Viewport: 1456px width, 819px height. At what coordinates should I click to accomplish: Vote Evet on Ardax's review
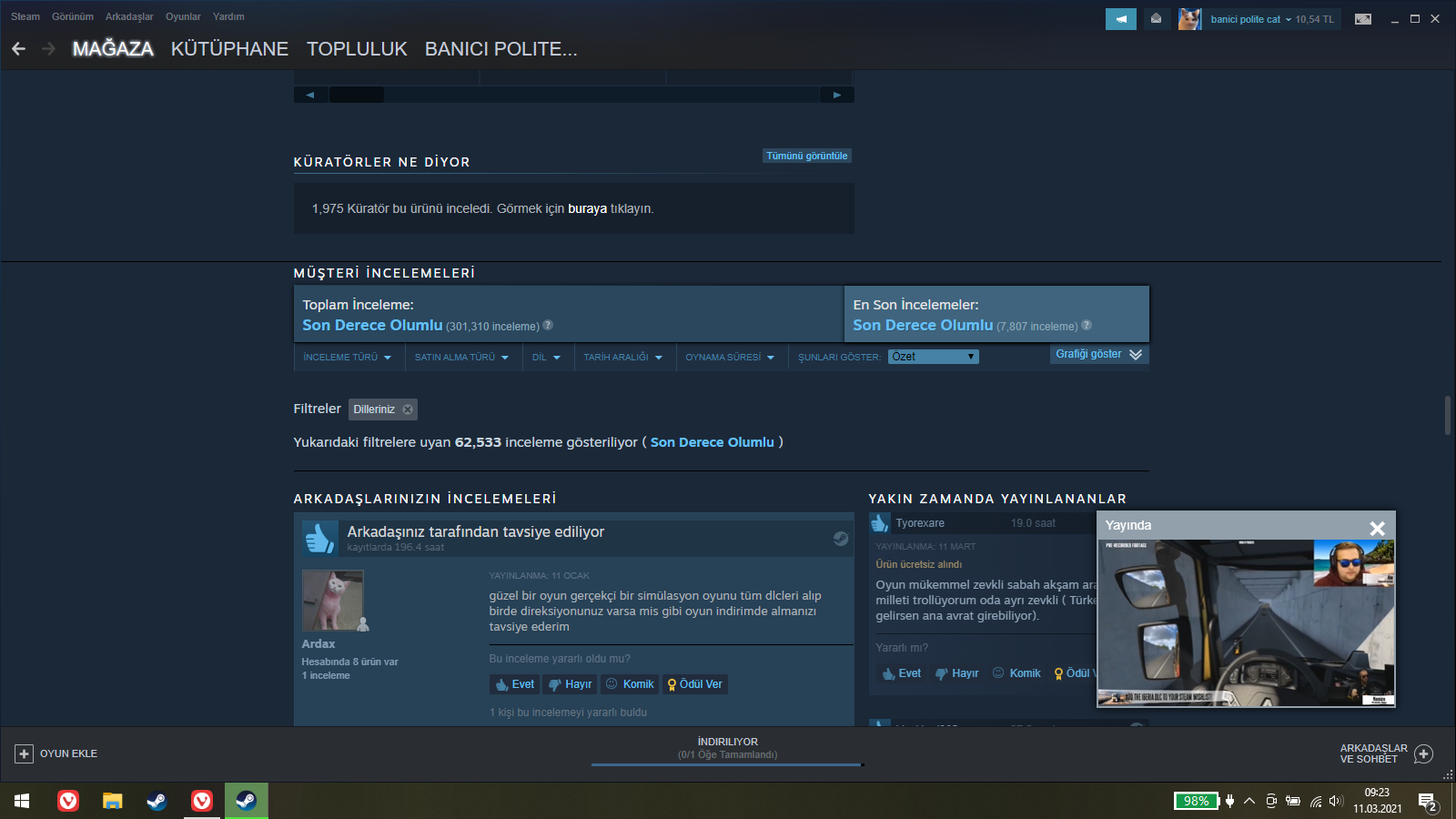pyautogui.click(x=515, y=684)
